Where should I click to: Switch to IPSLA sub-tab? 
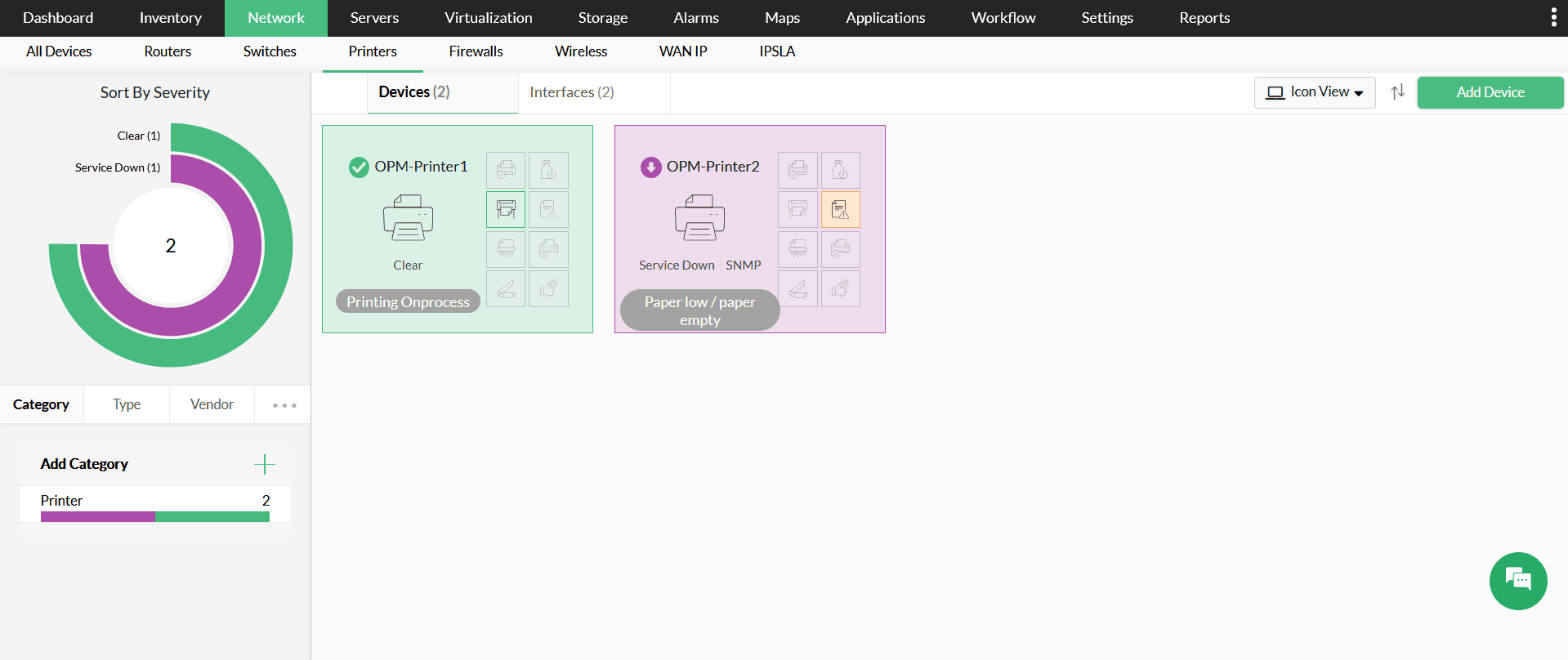(777, 51)
